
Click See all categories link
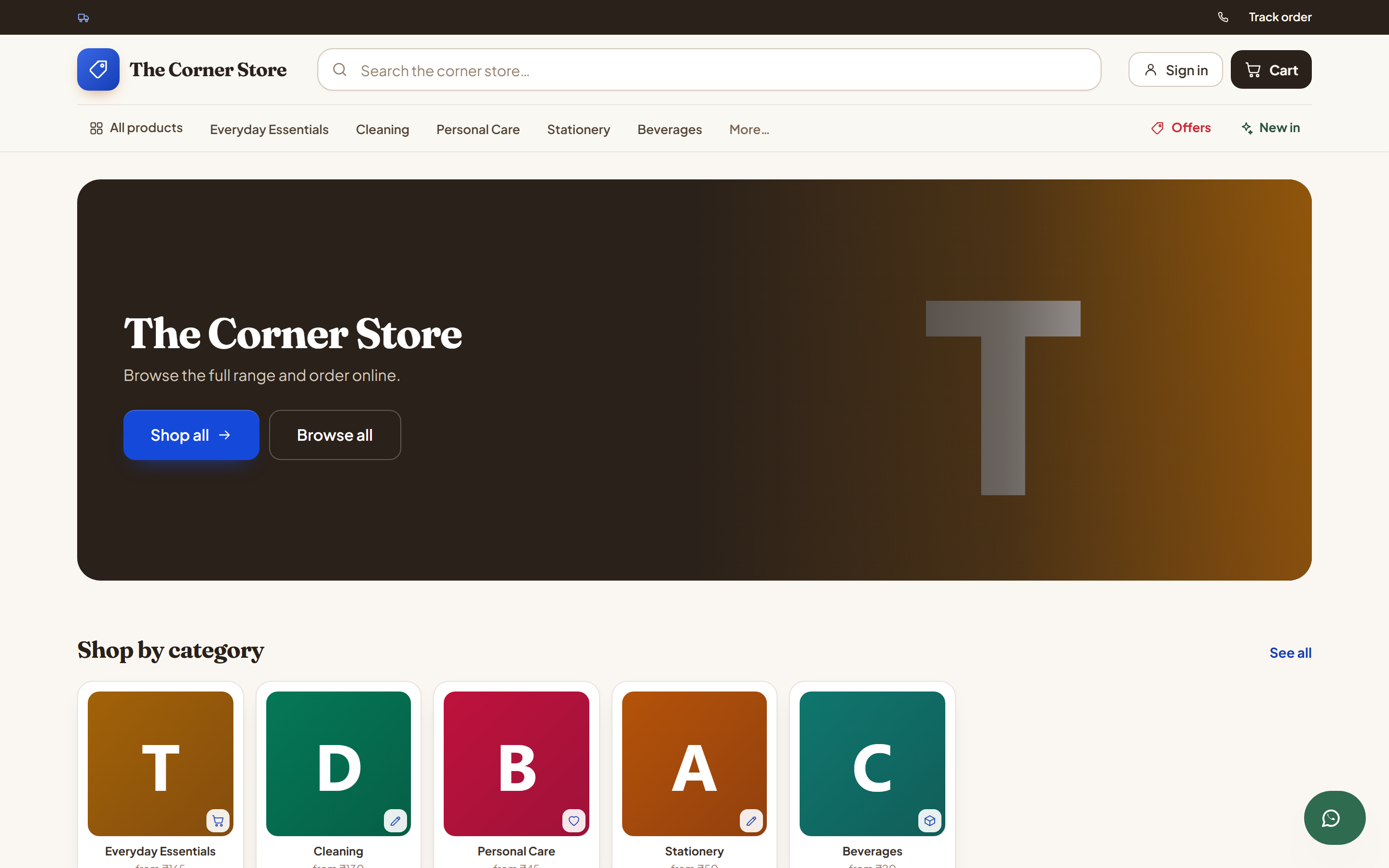tap(1290, 653)
